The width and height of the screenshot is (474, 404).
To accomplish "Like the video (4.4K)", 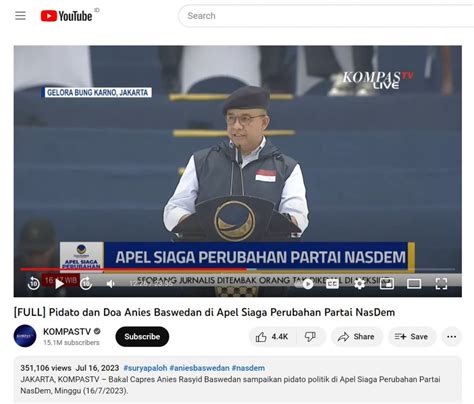I will [x=272, y=337].
